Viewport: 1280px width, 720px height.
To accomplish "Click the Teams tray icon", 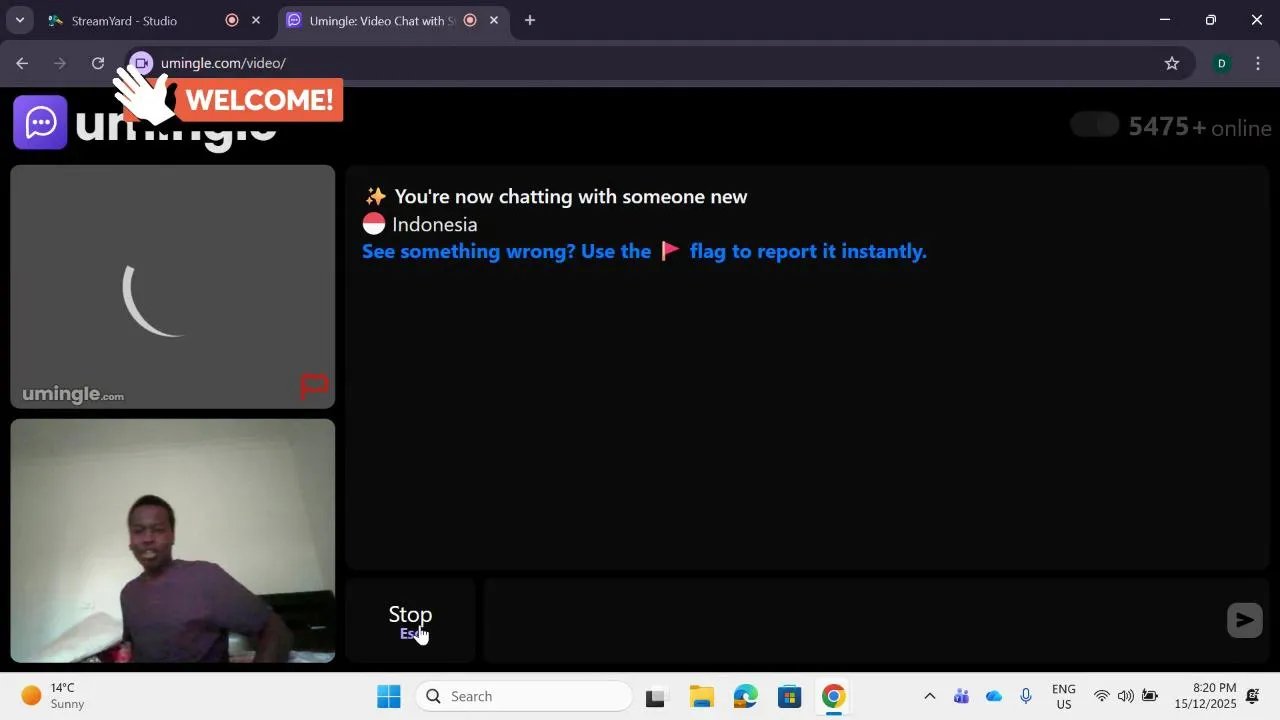I will point(961,696).
